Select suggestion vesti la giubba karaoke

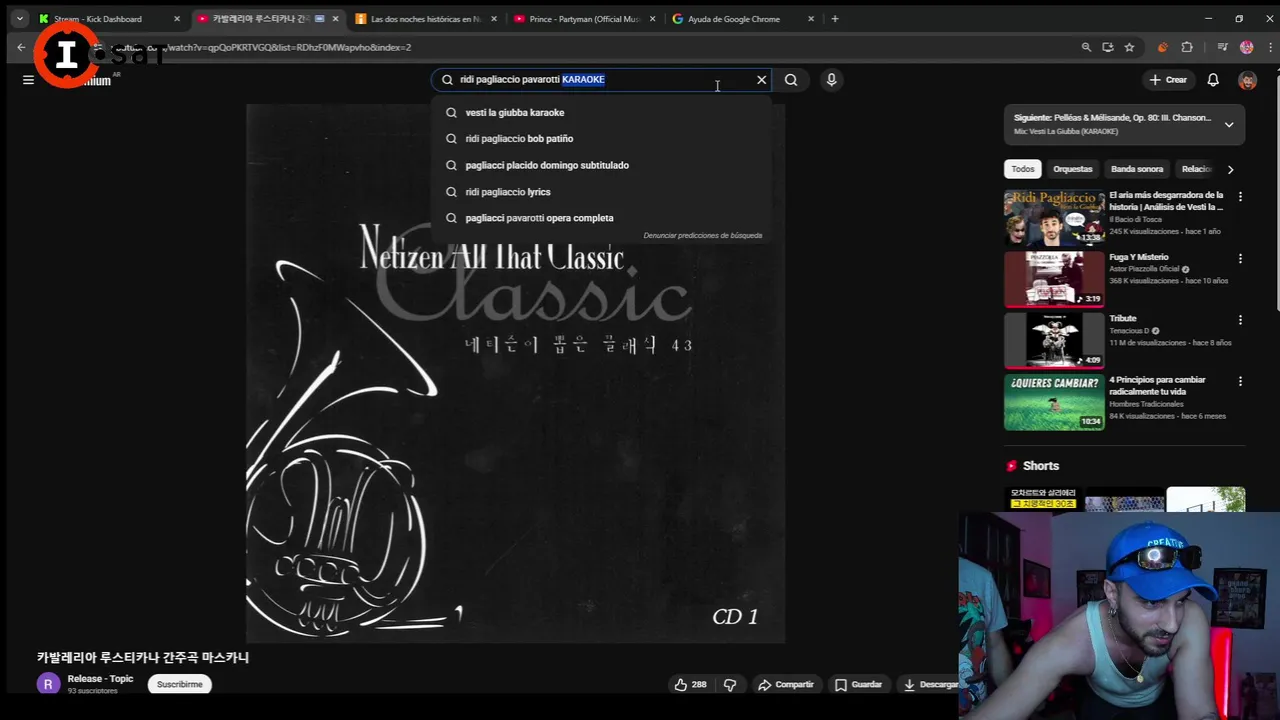point(601,113)
